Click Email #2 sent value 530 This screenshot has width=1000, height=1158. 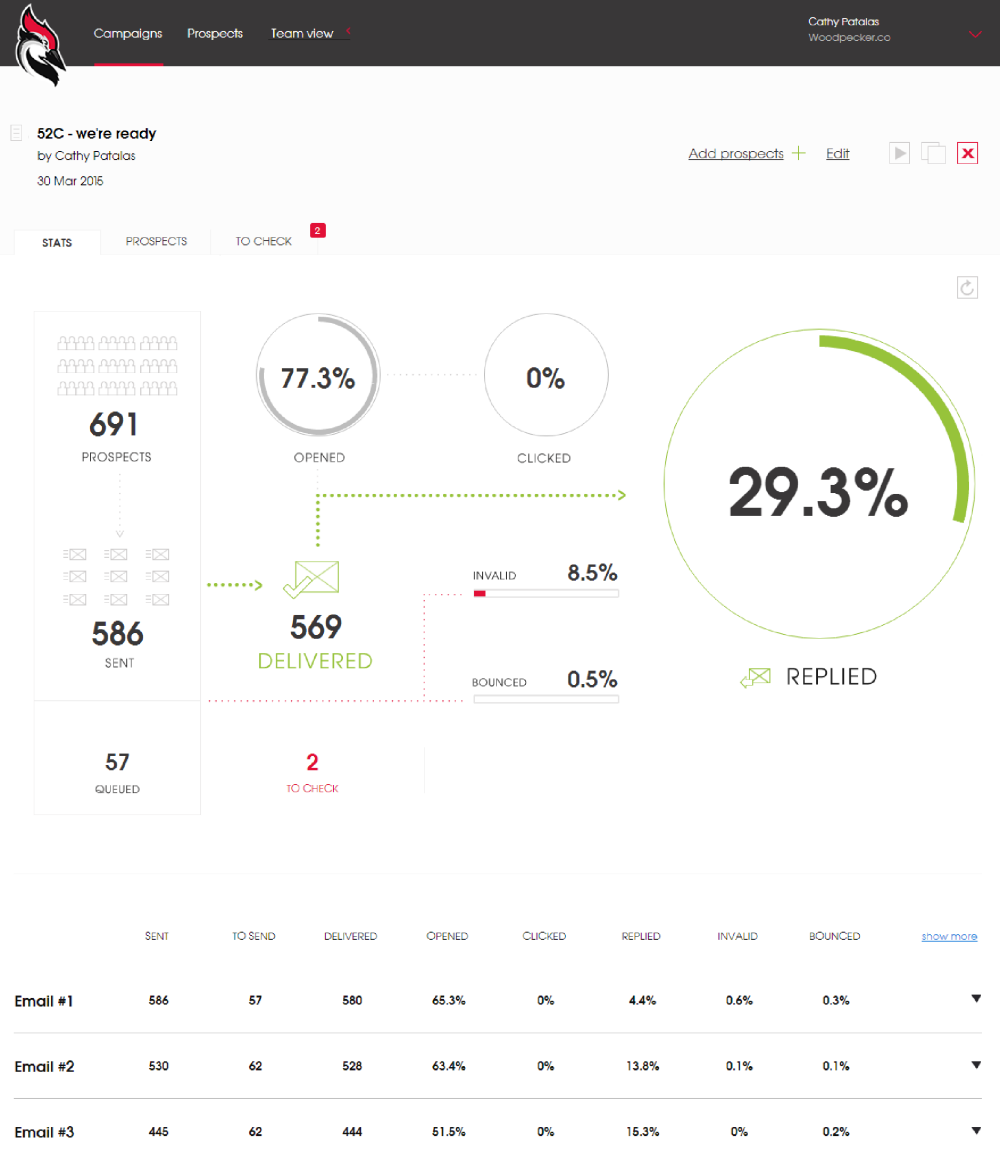point(159,1066)
